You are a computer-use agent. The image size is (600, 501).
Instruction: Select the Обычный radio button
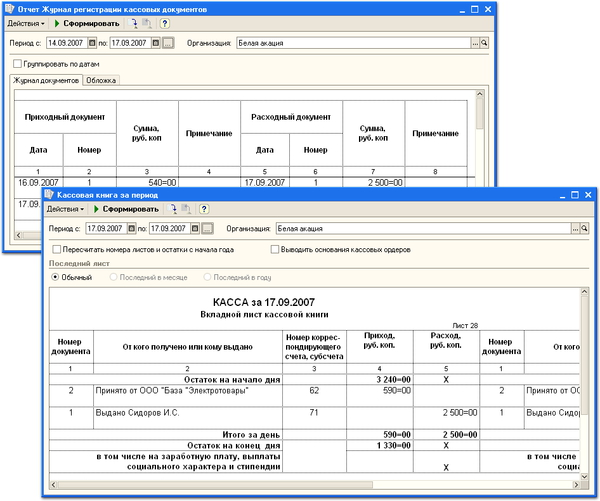pyautogui.click(x=55, y=277)
